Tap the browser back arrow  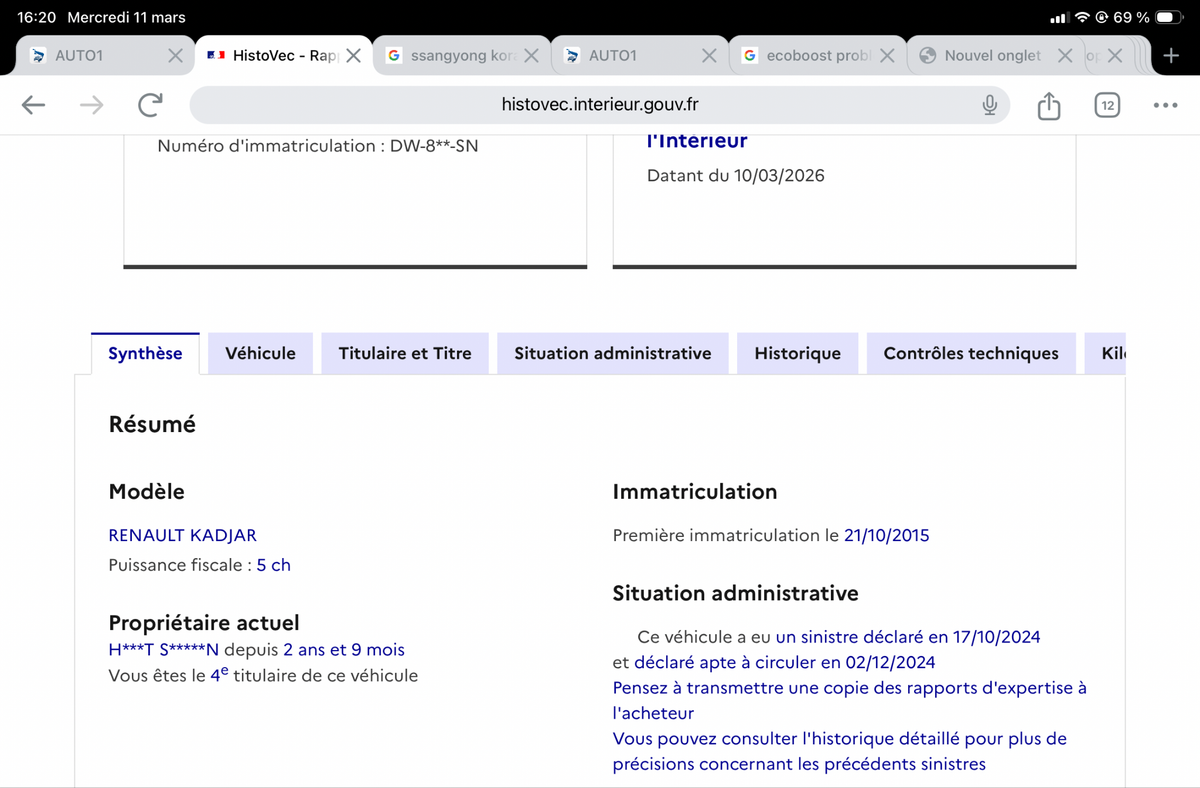coord(33,105)
